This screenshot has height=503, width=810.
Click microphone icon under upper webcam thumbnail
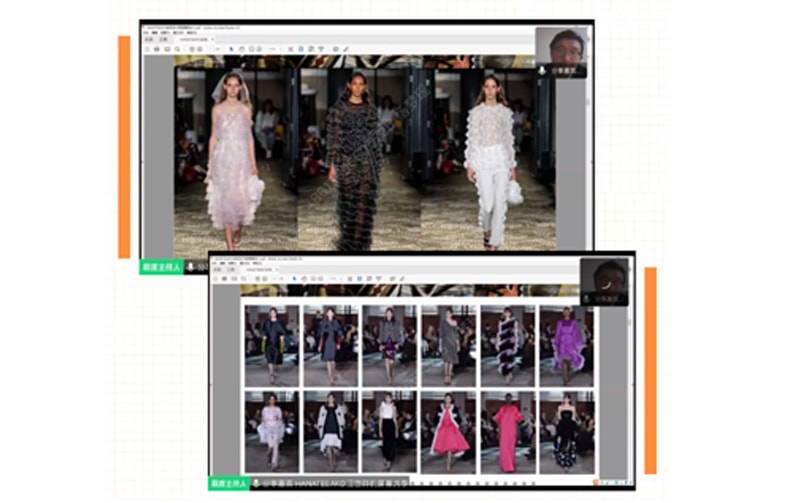[542, 70]
